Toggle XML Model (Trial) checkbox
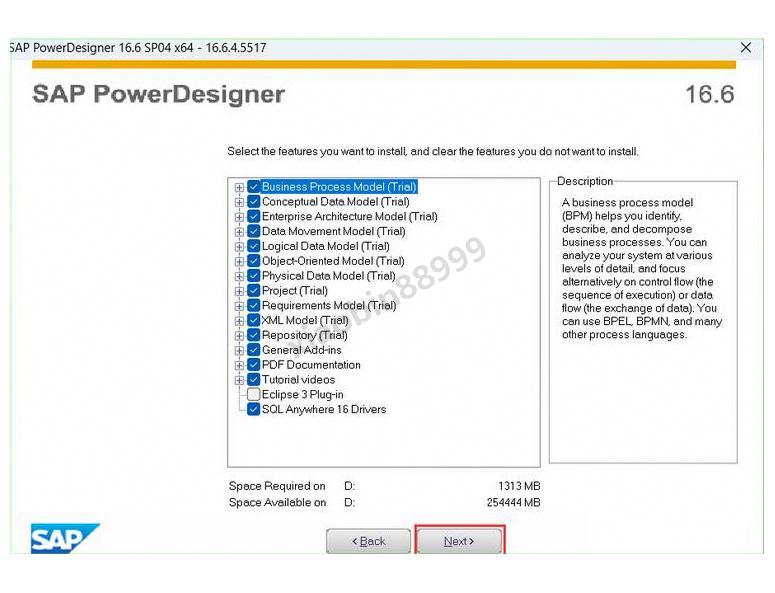 pos(254,320)
